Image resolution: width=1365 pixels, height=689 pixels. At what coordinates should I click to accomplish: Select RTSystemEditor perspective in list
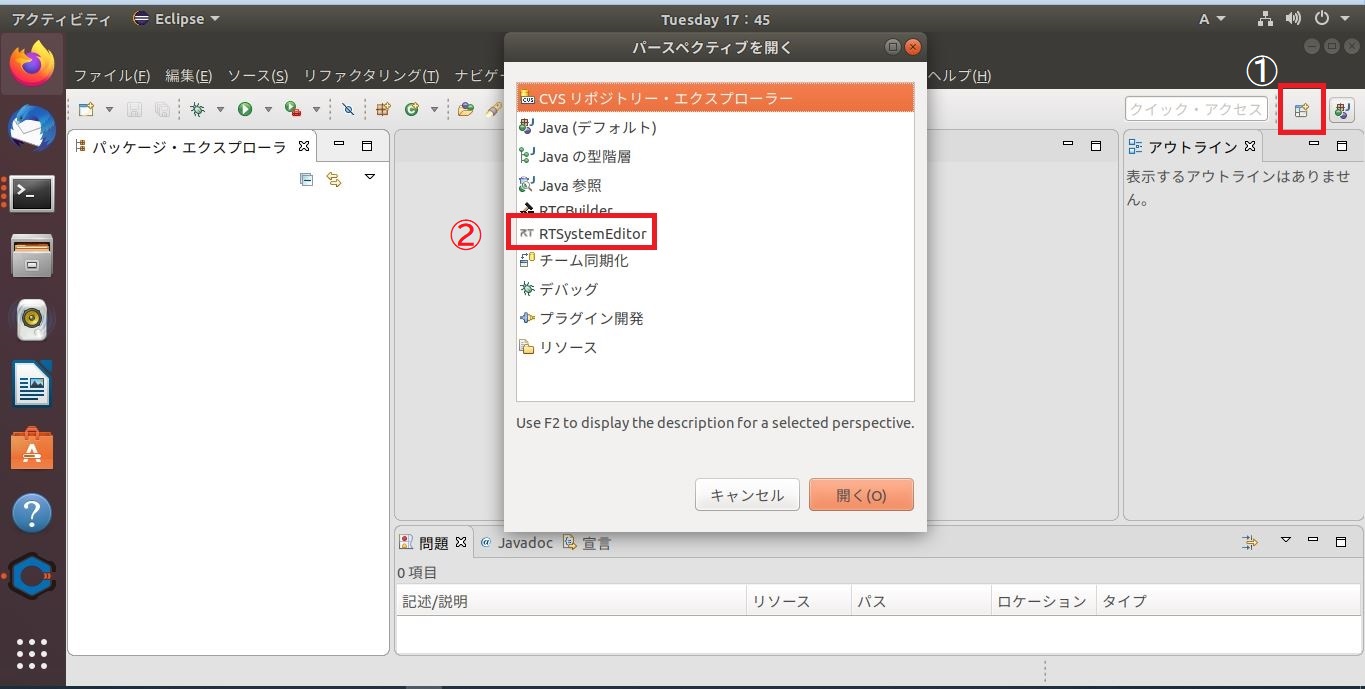click(x=715, y=234)
